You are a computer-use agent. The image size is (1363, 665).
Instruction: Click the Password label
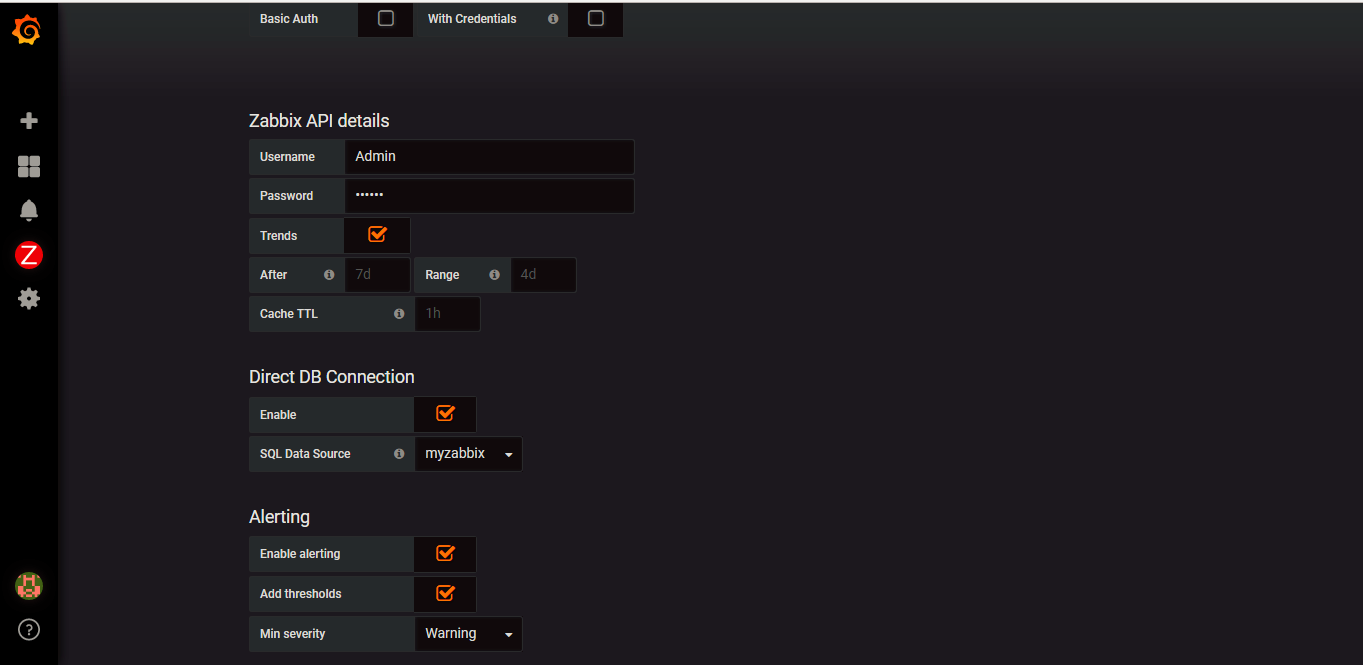(286, 196)
